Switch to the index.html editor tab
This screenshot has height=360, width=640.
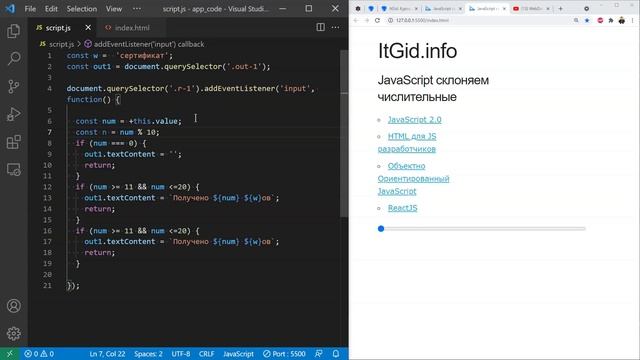coord(132,28)
